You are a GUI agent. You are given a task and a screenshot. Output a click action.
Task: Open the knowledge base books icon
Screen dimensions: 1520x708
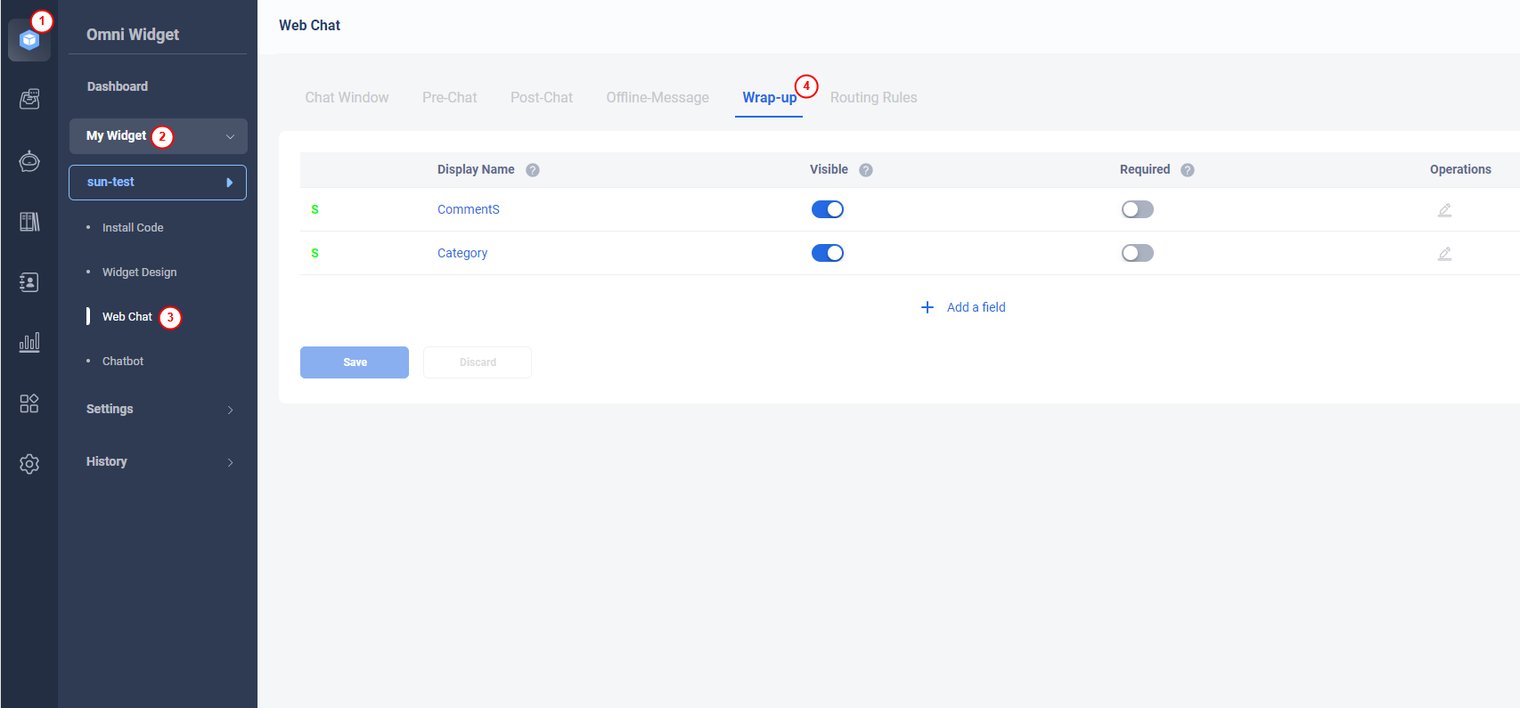[x=29, y=222]
